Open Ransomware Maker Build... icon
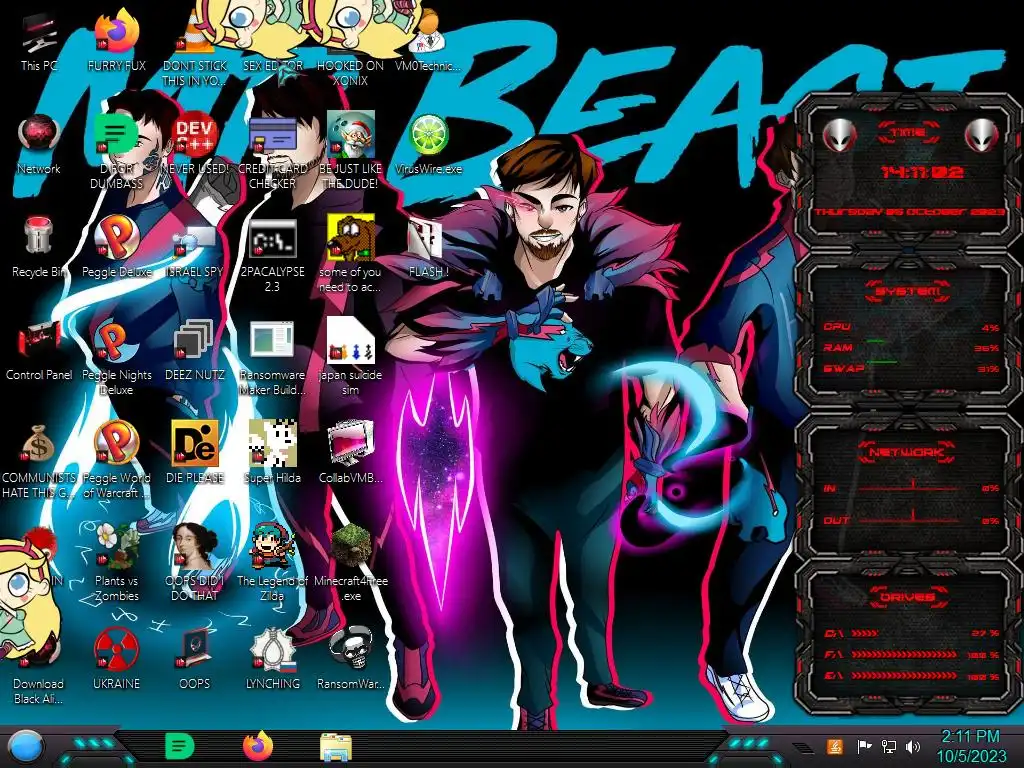 (x=272, y=358)
